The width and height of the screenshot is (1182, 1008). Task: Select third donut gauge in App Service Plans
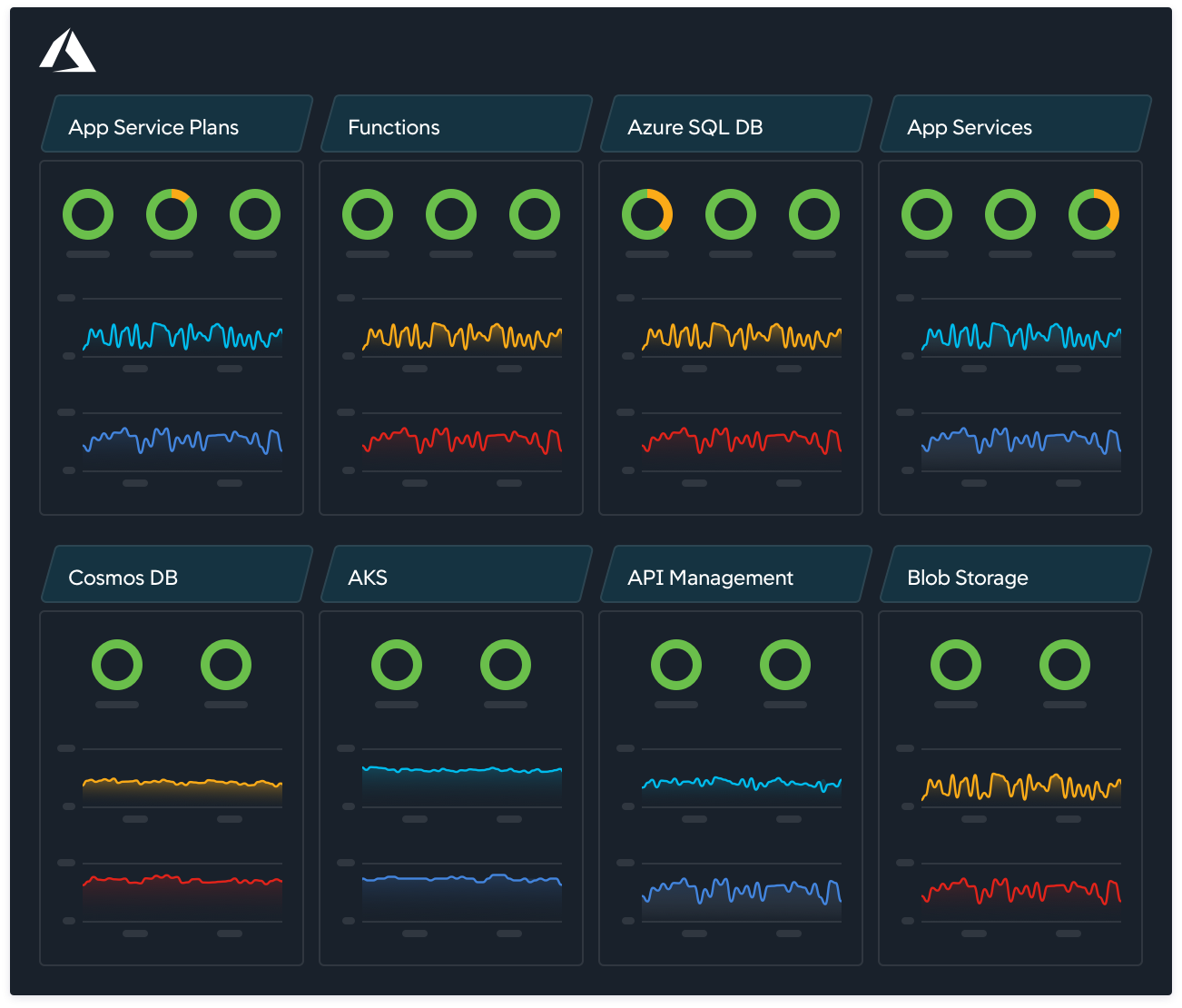click(255, 214)
